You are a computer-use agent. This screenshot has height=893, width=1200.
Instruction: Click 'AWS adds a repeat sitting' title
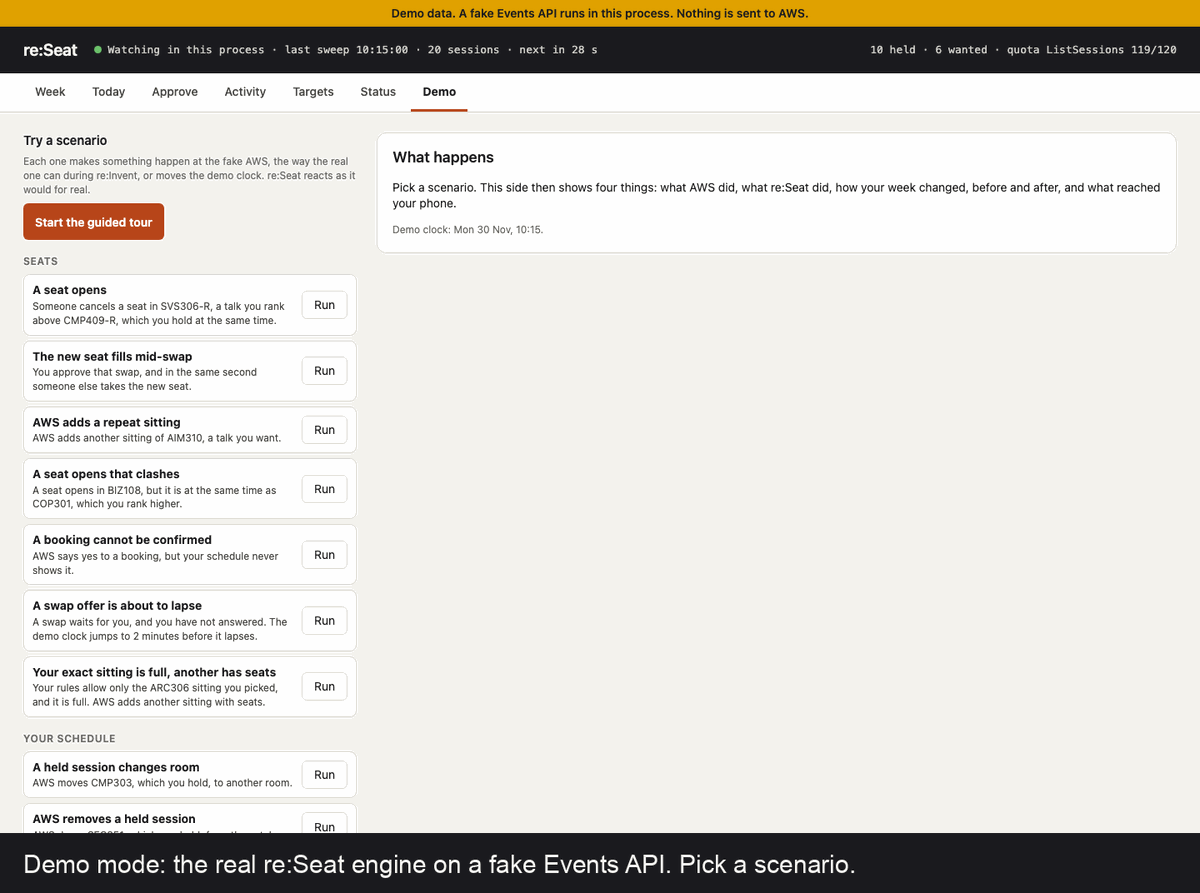pos(106,422)
